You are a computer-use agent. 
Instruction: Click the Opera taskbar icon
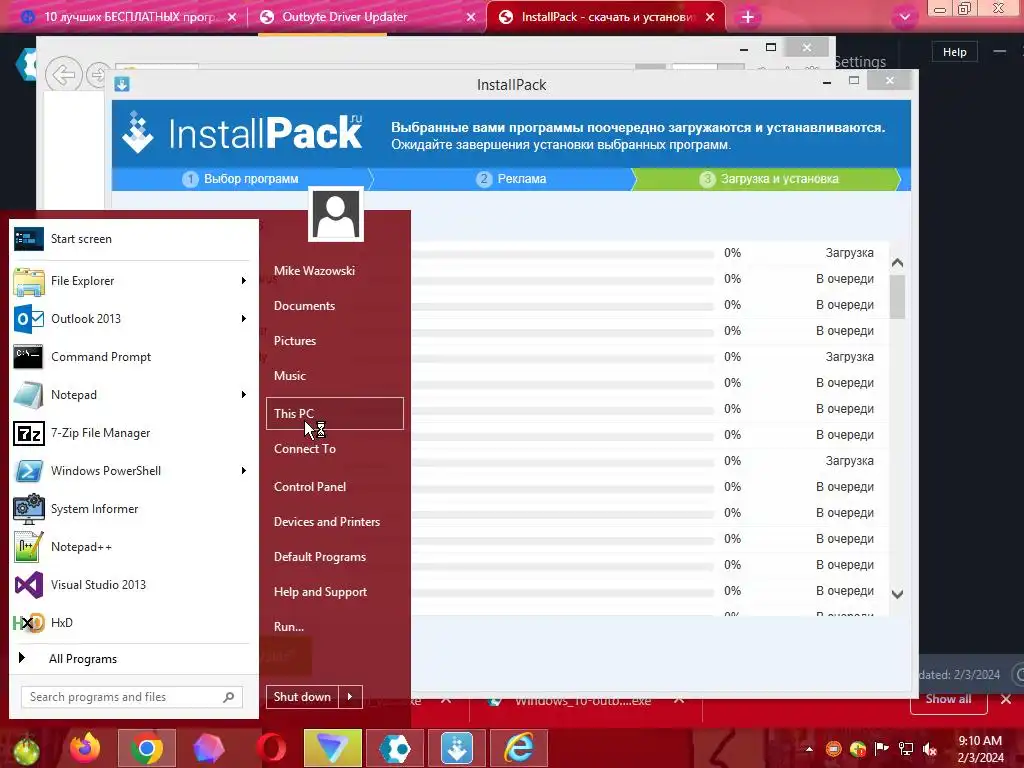pos(271,748)
